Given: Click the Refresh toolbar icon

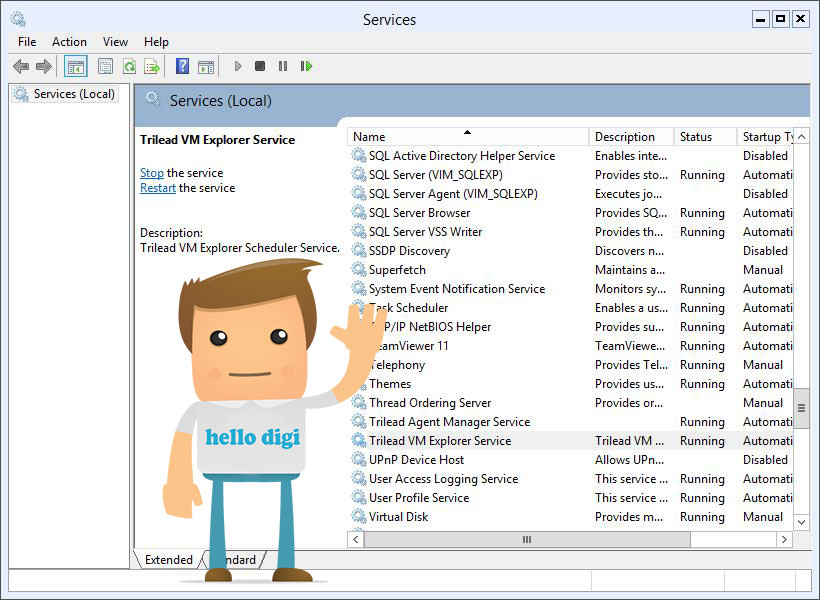Looking at the screenshot, I should click(129, 66).
